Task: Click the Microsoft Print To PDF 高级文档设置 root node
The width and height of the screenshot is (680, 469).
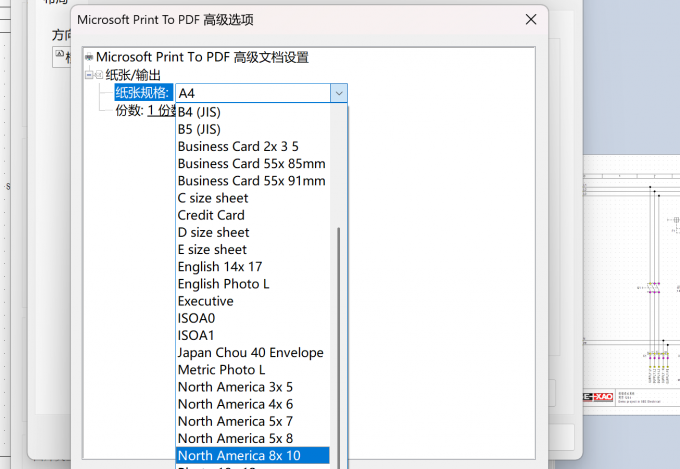Action: [202, 57]
